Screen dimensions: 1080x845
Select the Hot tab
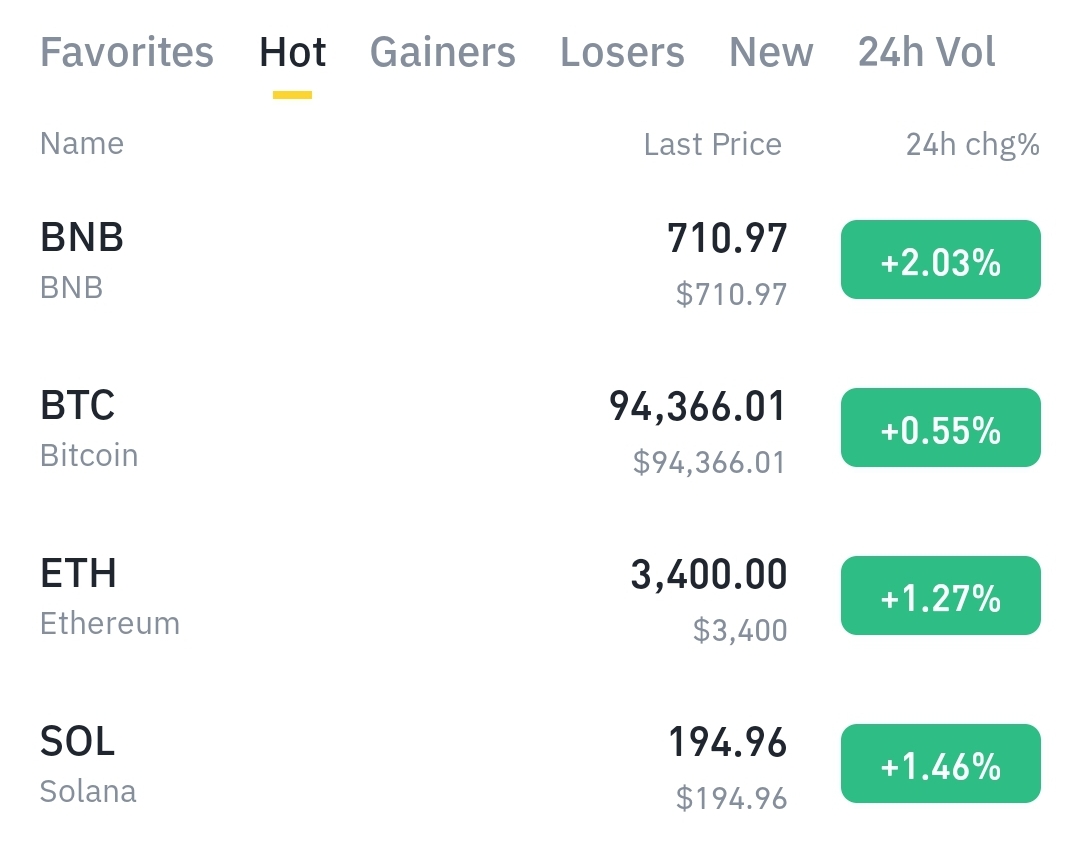(x=292, y=52)
